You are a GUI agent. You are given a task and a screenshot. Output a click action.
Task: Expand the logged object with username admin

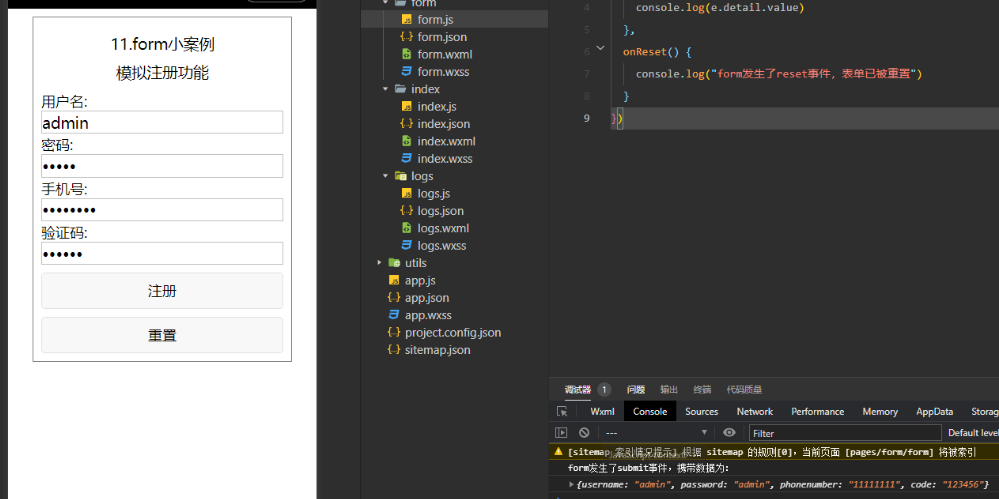[571, 485]
